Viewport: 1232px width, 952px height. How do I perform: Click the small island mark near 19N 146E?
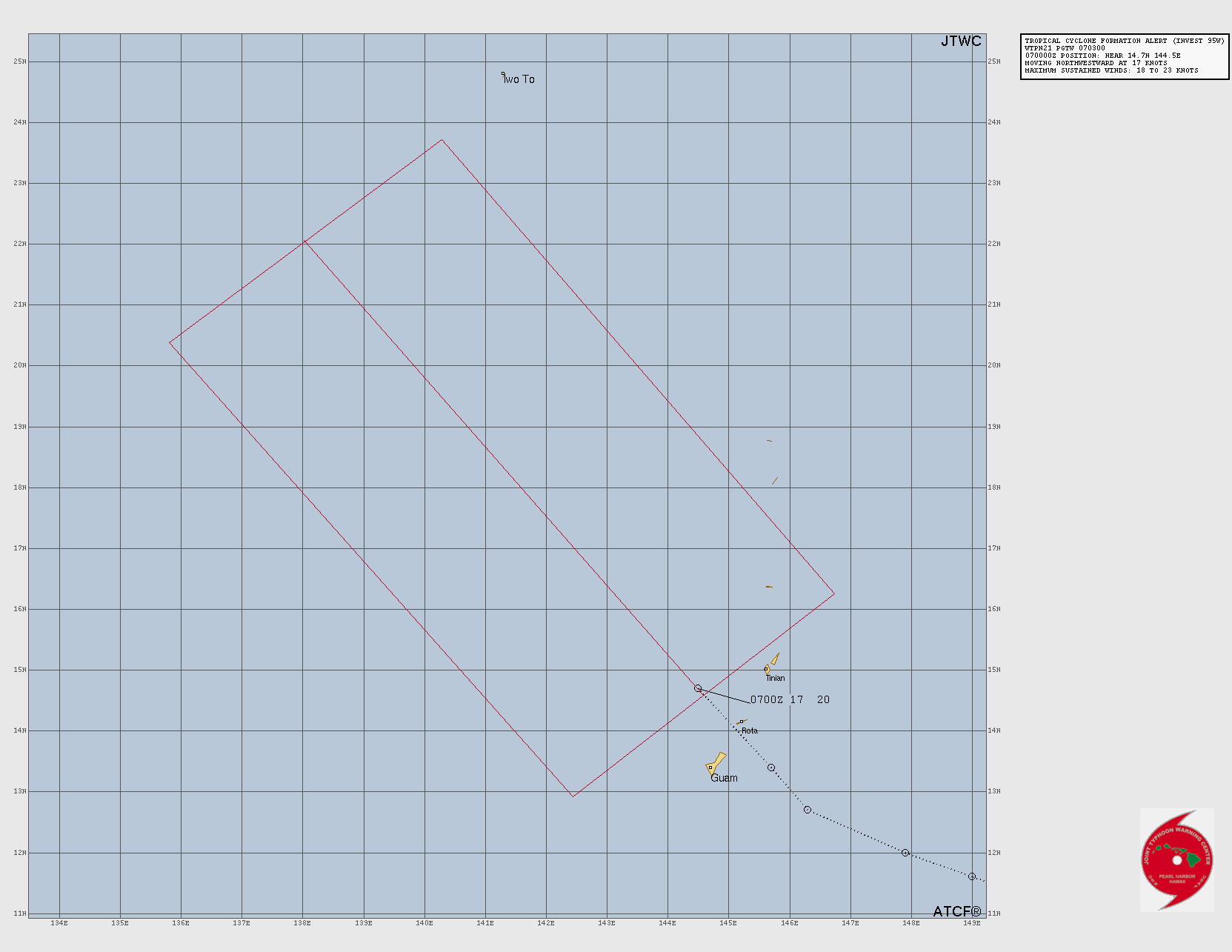(x=769, y=440)
